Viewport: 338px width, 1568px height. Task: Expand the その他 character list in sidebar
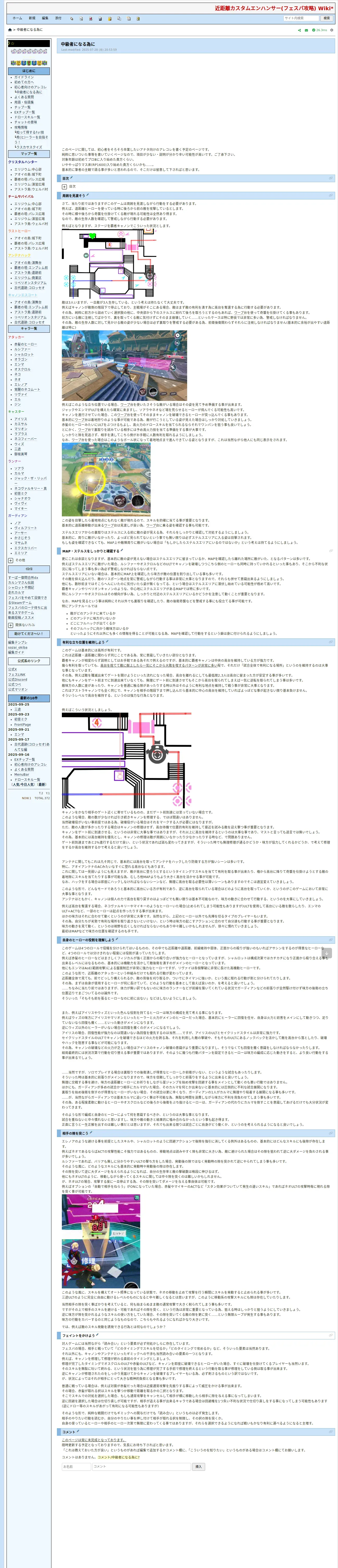pyautogui.click(x=10, y=560)
